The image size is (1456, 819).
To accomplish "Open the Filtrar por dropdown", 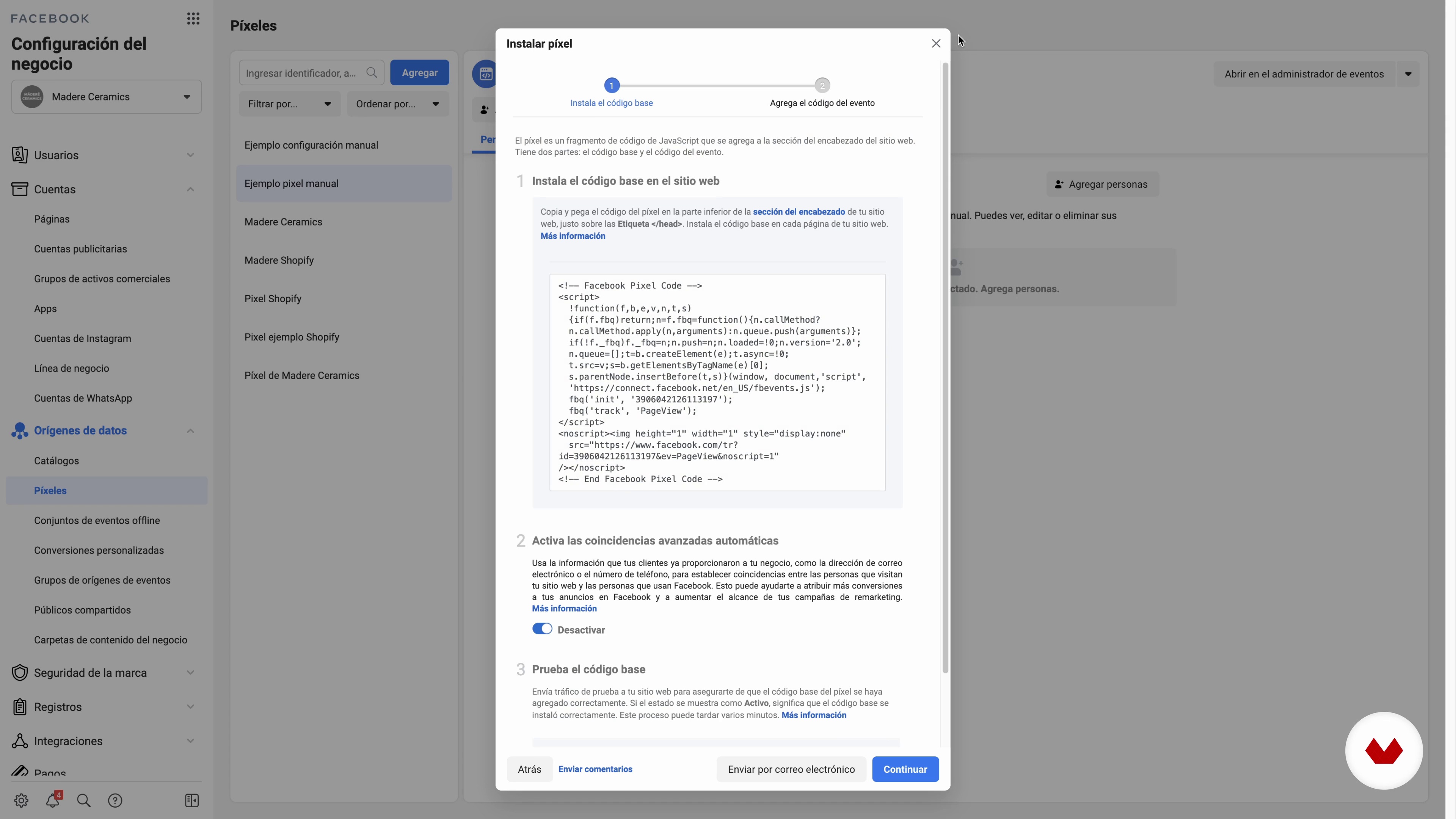I will tap(289, 104).
